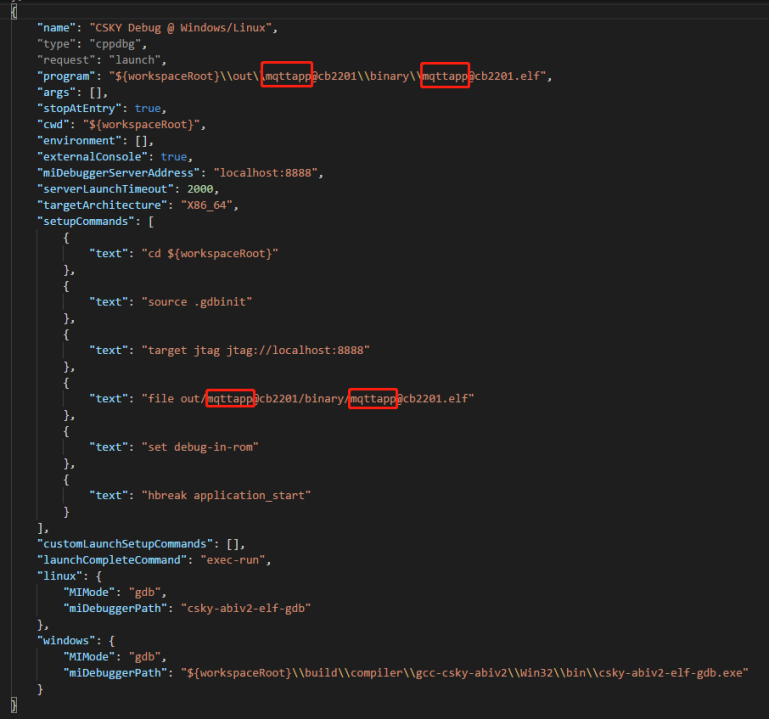Click the "target jtag jtag://localhost:8888" command

pos(255,351)
